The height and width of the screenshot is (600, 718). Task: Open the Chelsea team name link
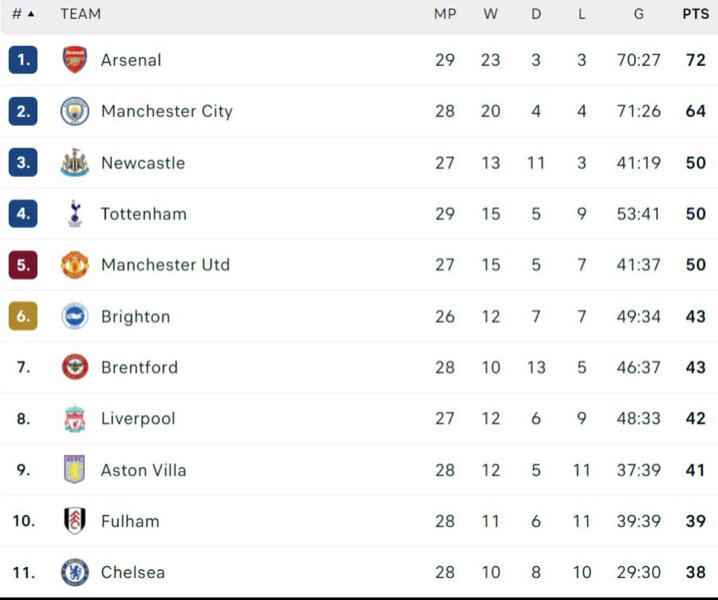[x=133, y=573]
